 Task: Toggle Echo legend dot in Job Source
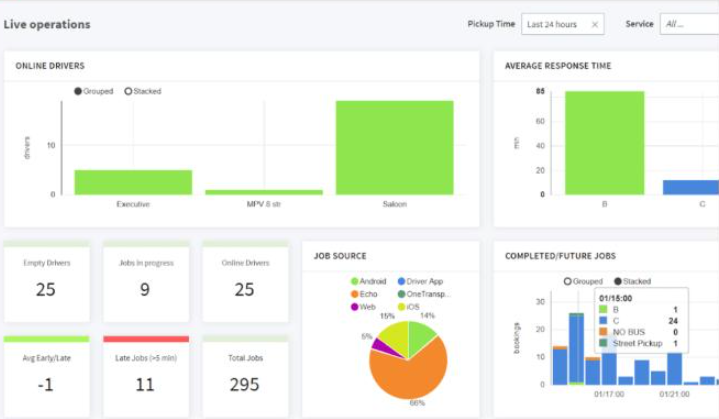pos(354,294)
